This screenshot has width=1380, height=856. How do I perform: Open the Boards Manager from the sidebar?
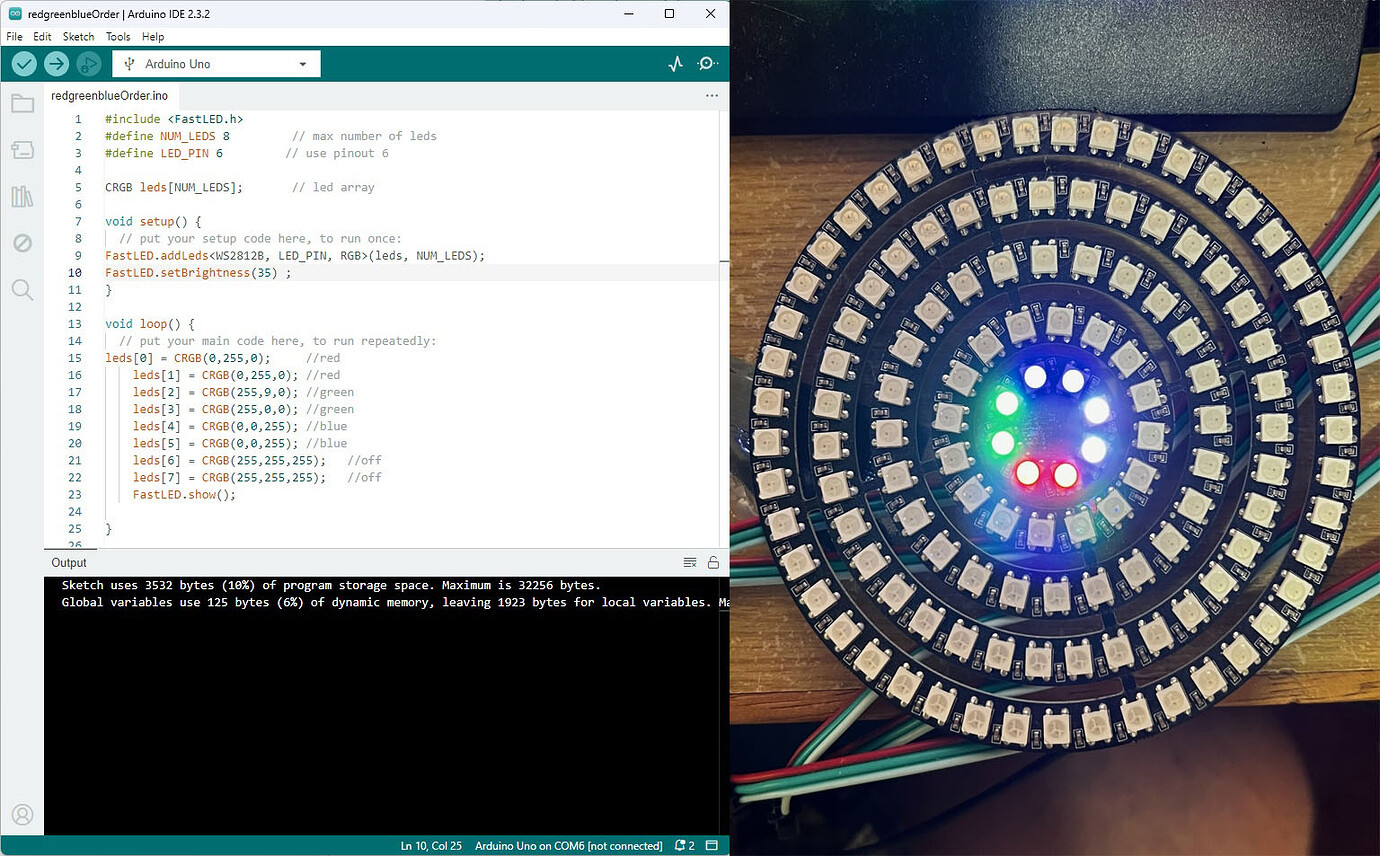coord(22,150)
